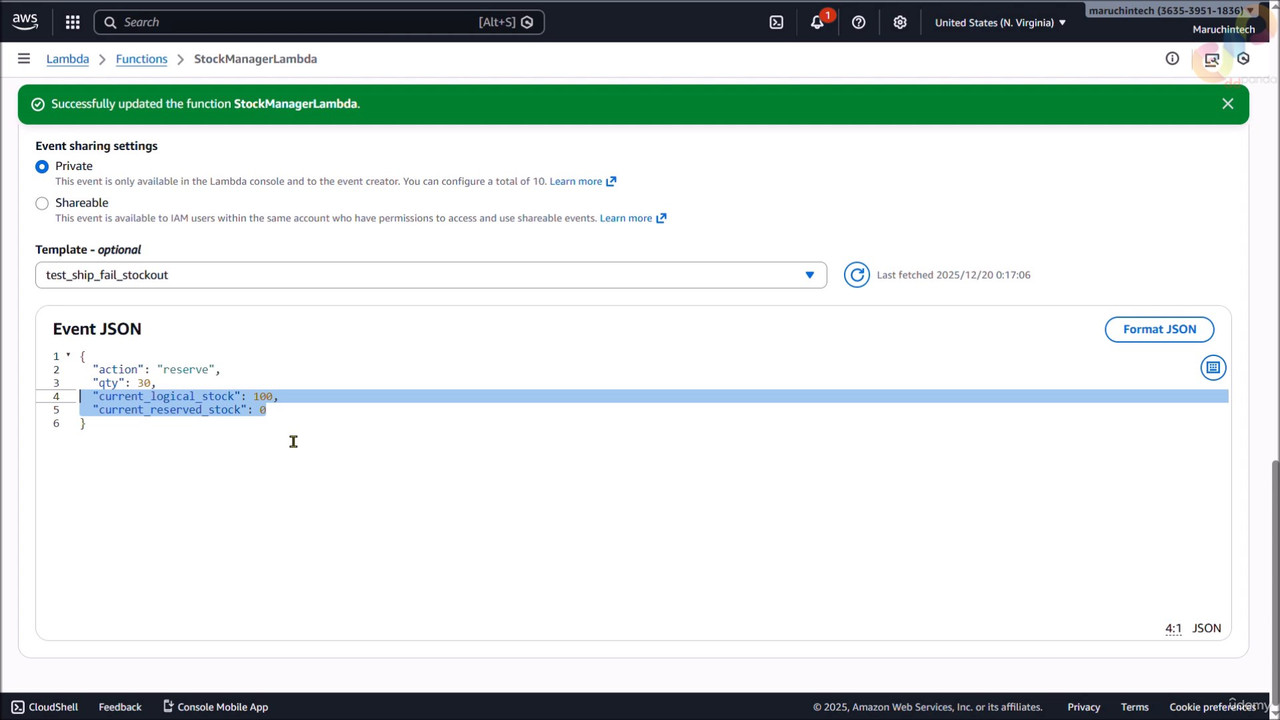Open the AWS home logo
The image size is (1280, 720).
point(25,21)
